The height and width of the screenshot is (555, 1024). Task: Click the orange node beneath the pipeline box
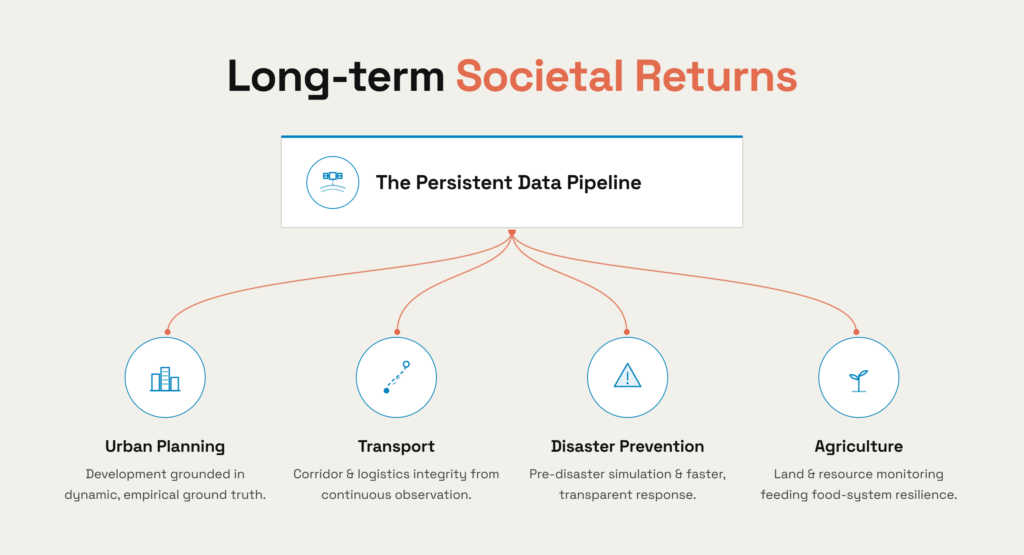[512, 232]
